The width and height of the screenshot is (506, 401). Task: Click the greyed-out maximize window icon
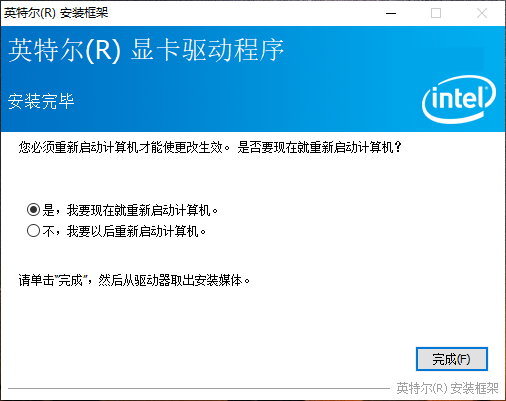click(436, 13)
